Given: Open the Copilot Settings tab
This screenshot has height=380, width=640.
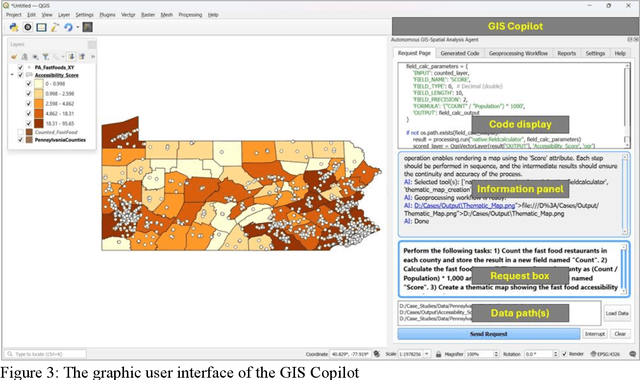Looking at the screenshot, I should [595, 53].
